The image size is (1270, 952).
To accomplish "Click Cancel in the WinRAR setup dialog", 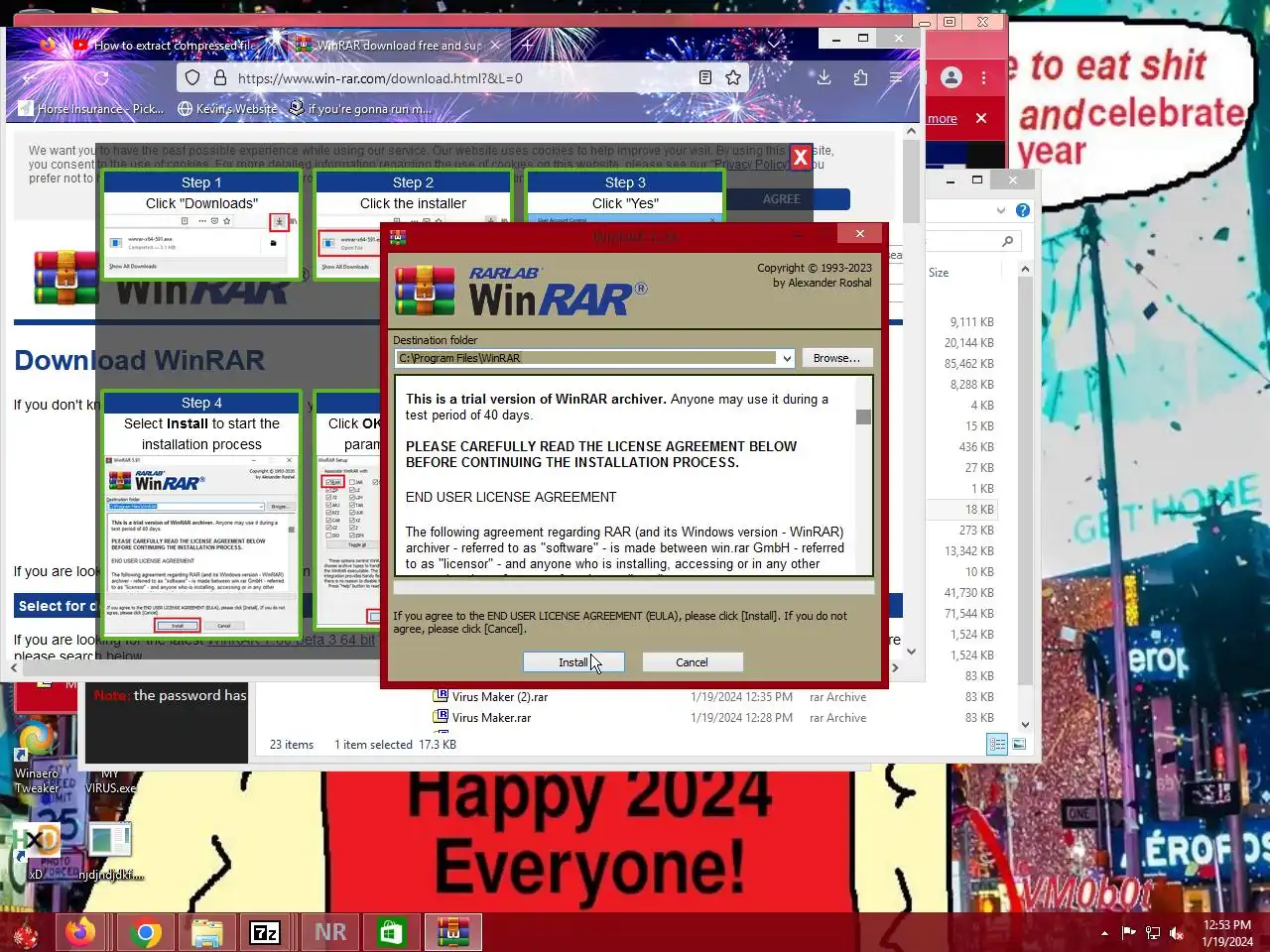I will (x=692, y=662).
